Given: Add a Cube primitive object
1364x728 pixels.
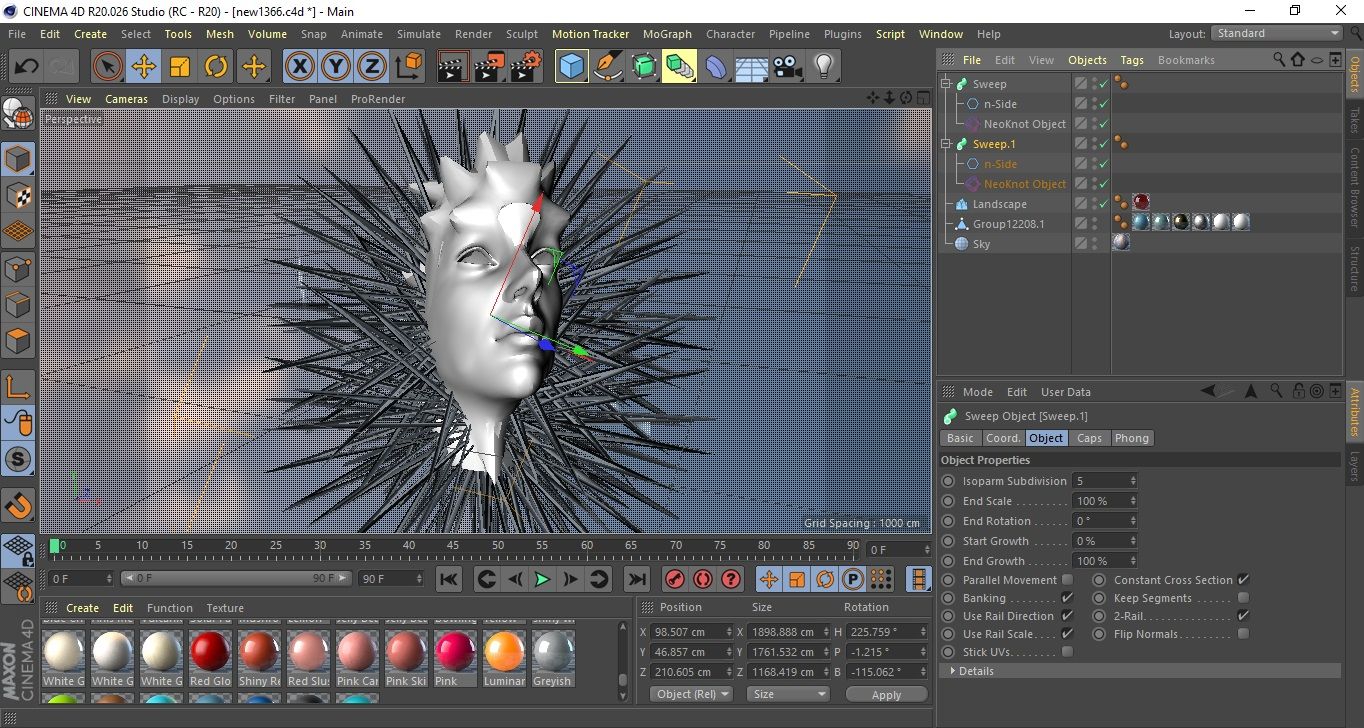Looking at the screenshot, I should click(x=571, y=67).
